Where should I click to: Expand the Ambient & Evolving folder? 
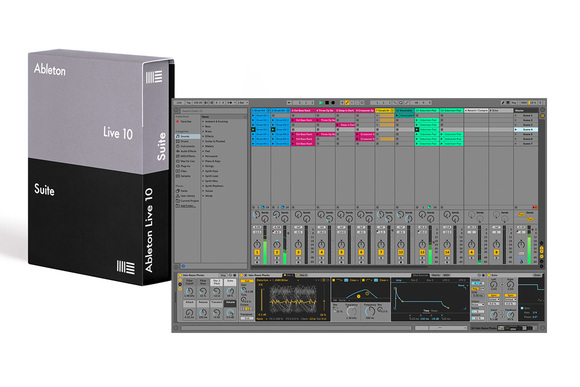[217, 121]
